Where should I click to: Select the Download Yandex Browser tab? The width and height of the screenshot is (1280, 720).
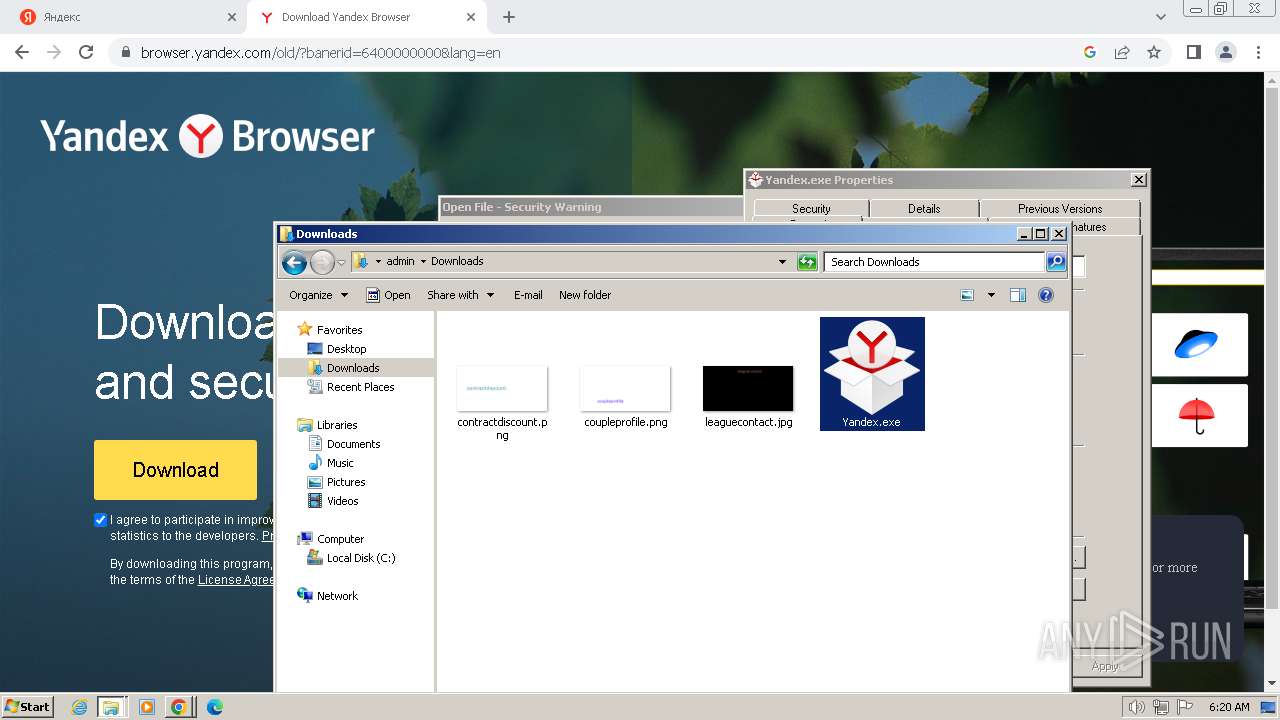click(x=367, y=17)
